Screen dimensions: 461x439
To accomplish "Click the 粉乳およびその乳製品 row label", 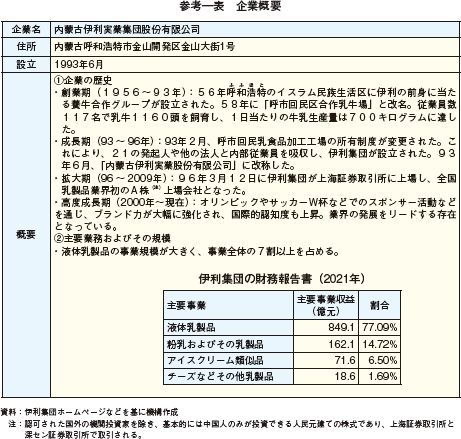I will [215, 344].
